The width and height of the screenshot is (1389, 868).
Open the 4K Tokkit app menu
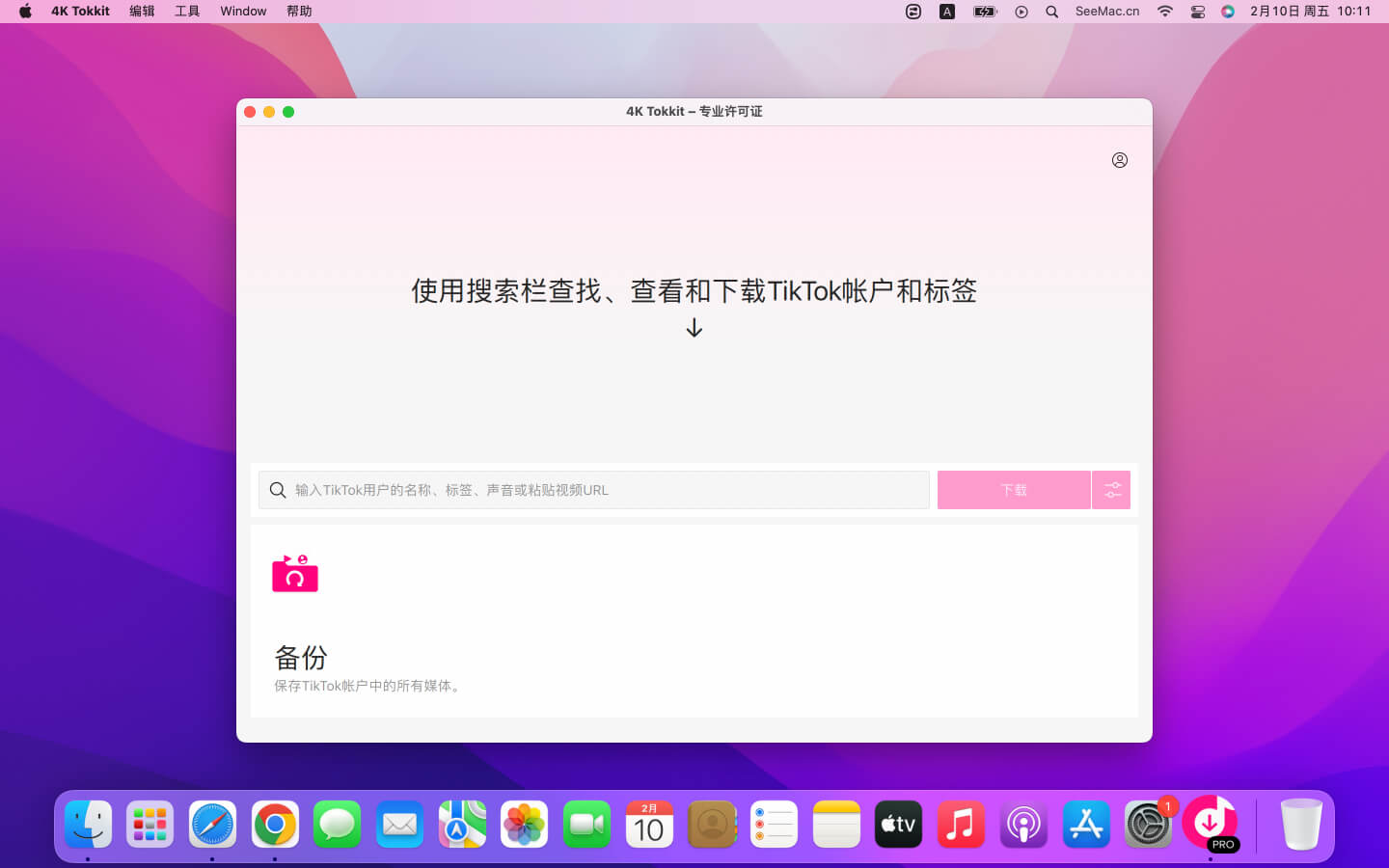80,12
